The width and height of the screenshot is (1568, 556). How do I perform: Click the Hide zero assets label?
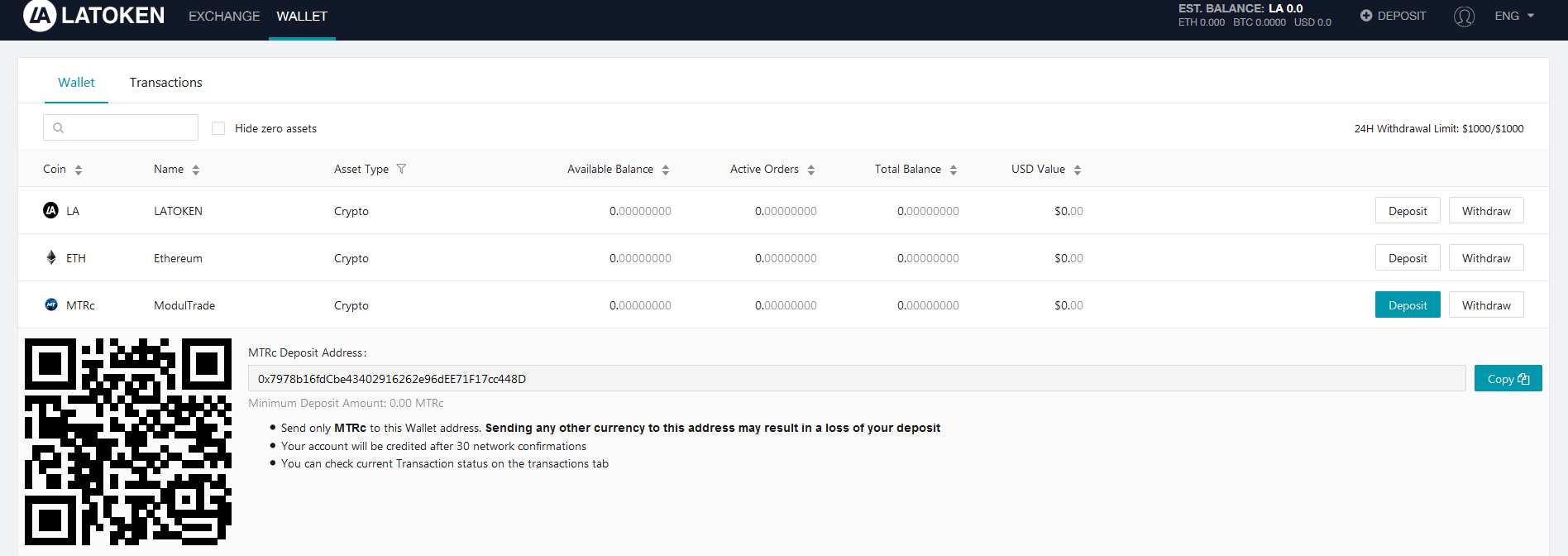pyautogui.click(x=275, y=128)
